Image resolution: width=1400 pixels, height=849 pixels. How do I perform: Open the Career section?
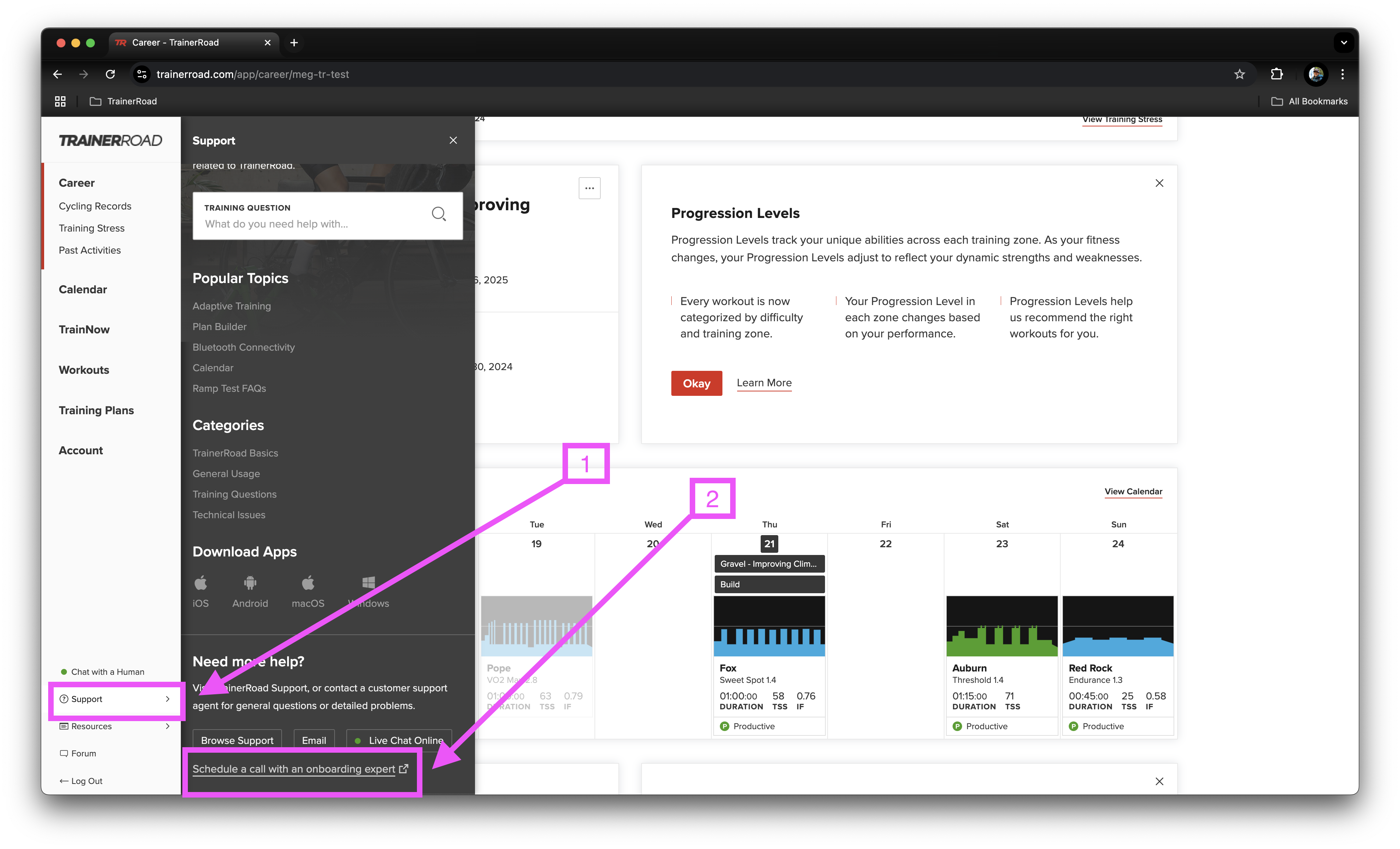point(77,183)
